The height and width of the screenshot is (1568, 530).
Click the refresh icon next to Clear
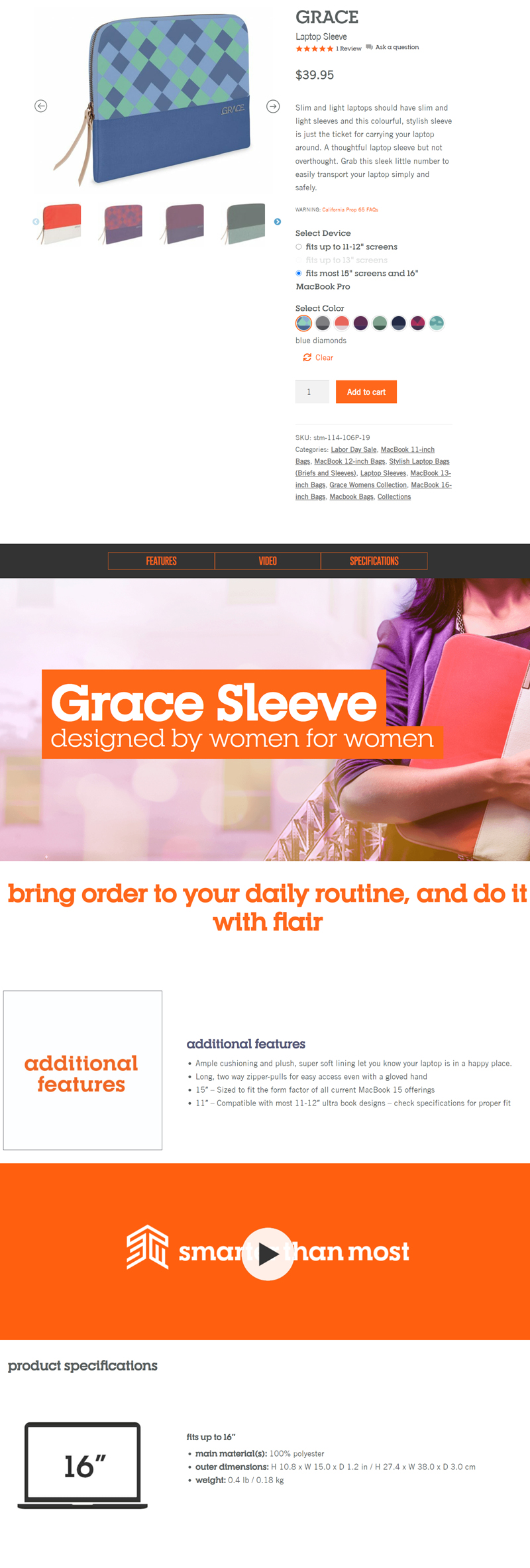307,357
